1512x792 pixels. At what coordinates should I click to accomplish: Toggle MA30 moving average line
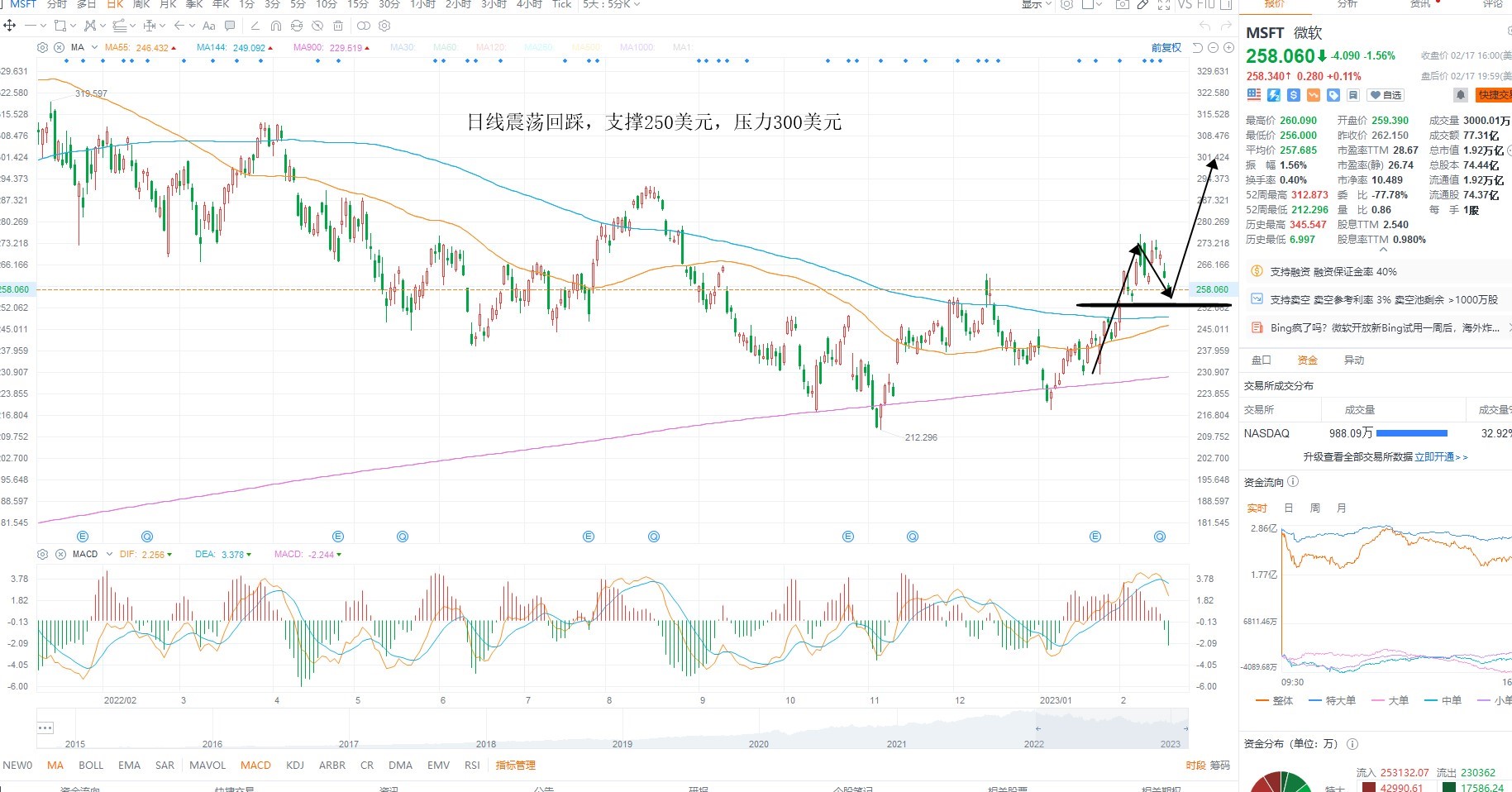[x=403, y=47]
